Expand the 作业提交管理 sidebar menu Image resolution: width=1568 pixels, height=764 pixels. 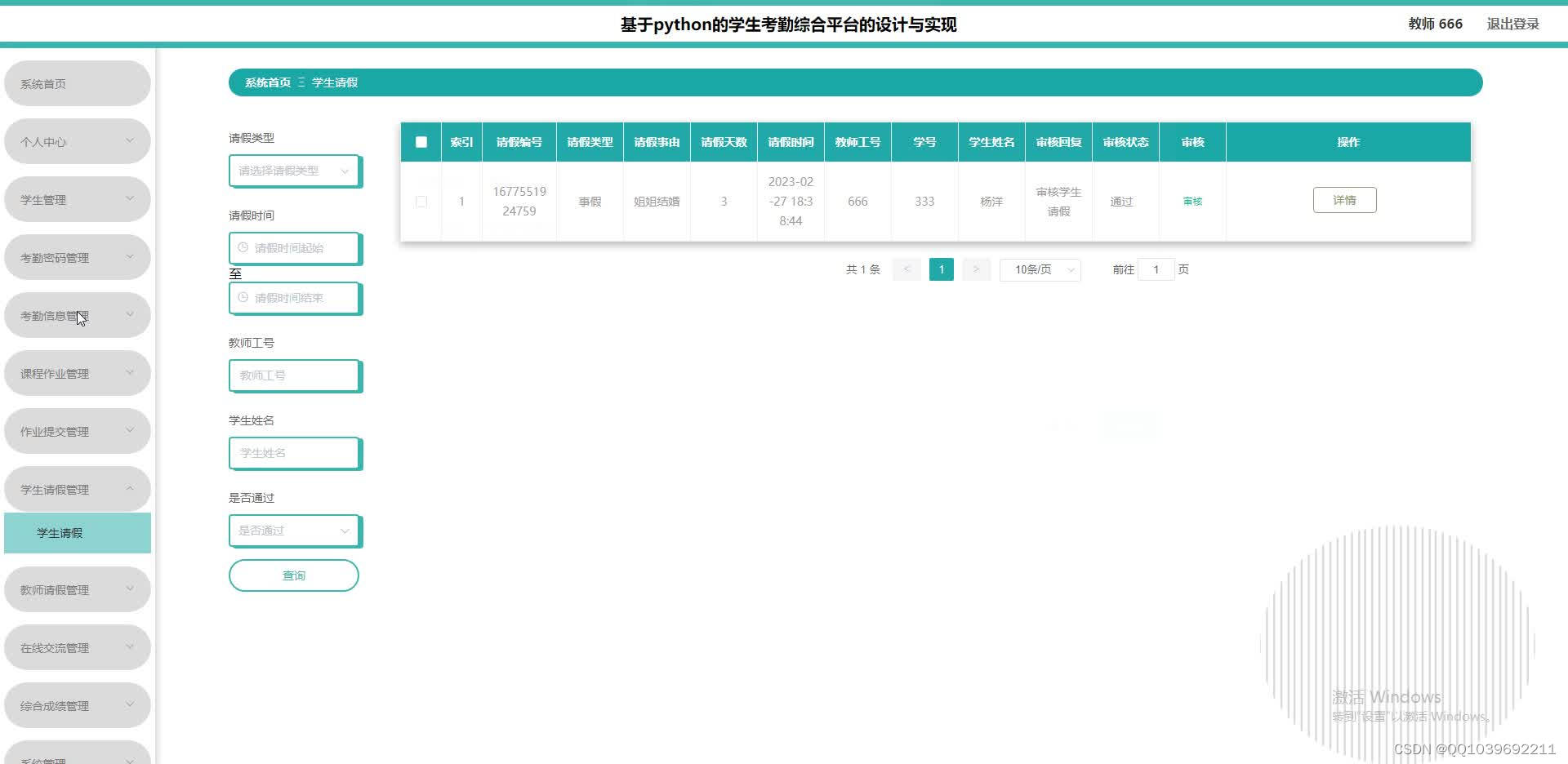click(x=78, y=431)
